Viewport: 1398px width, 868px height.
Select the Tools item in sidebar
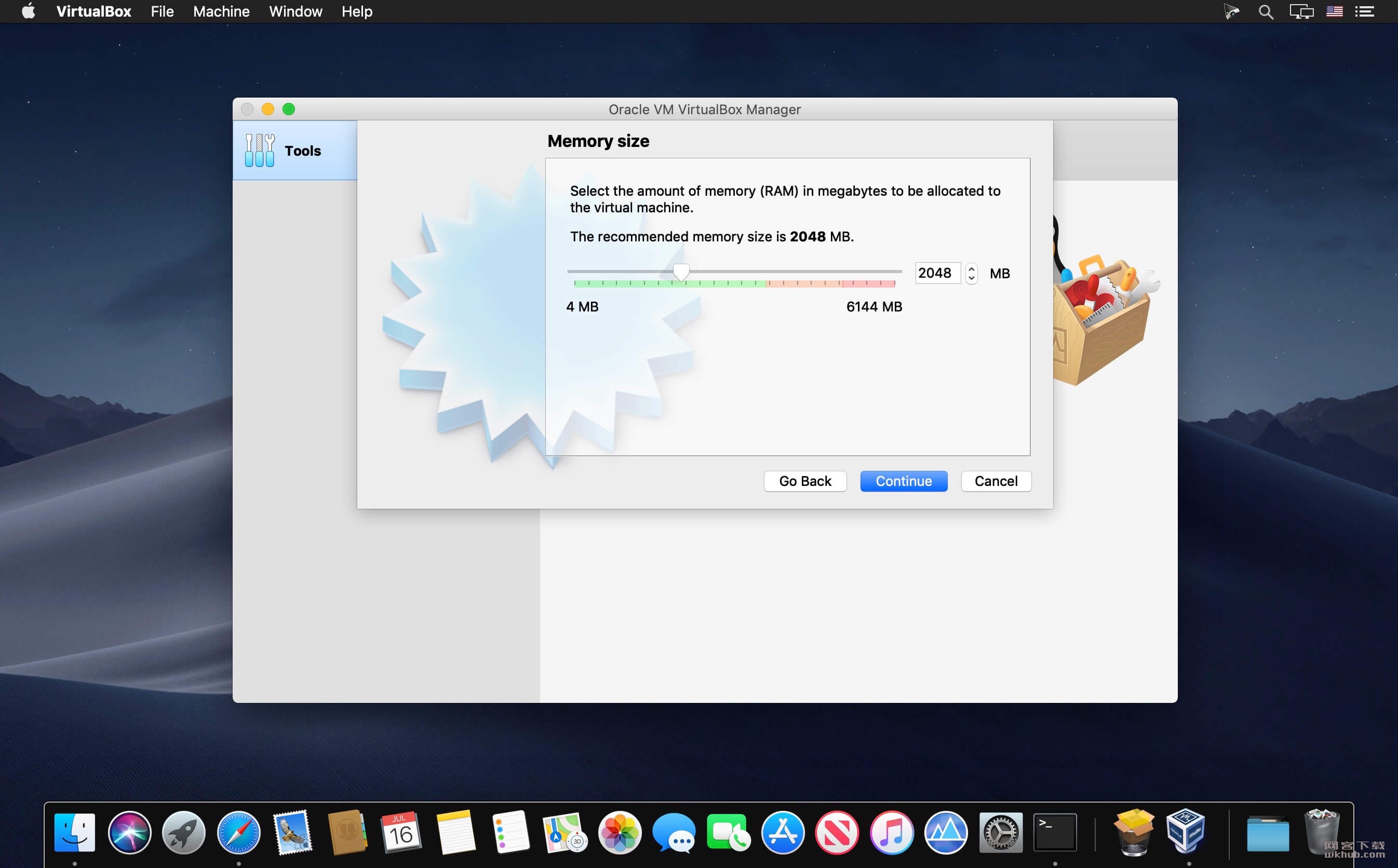[294, 151]
